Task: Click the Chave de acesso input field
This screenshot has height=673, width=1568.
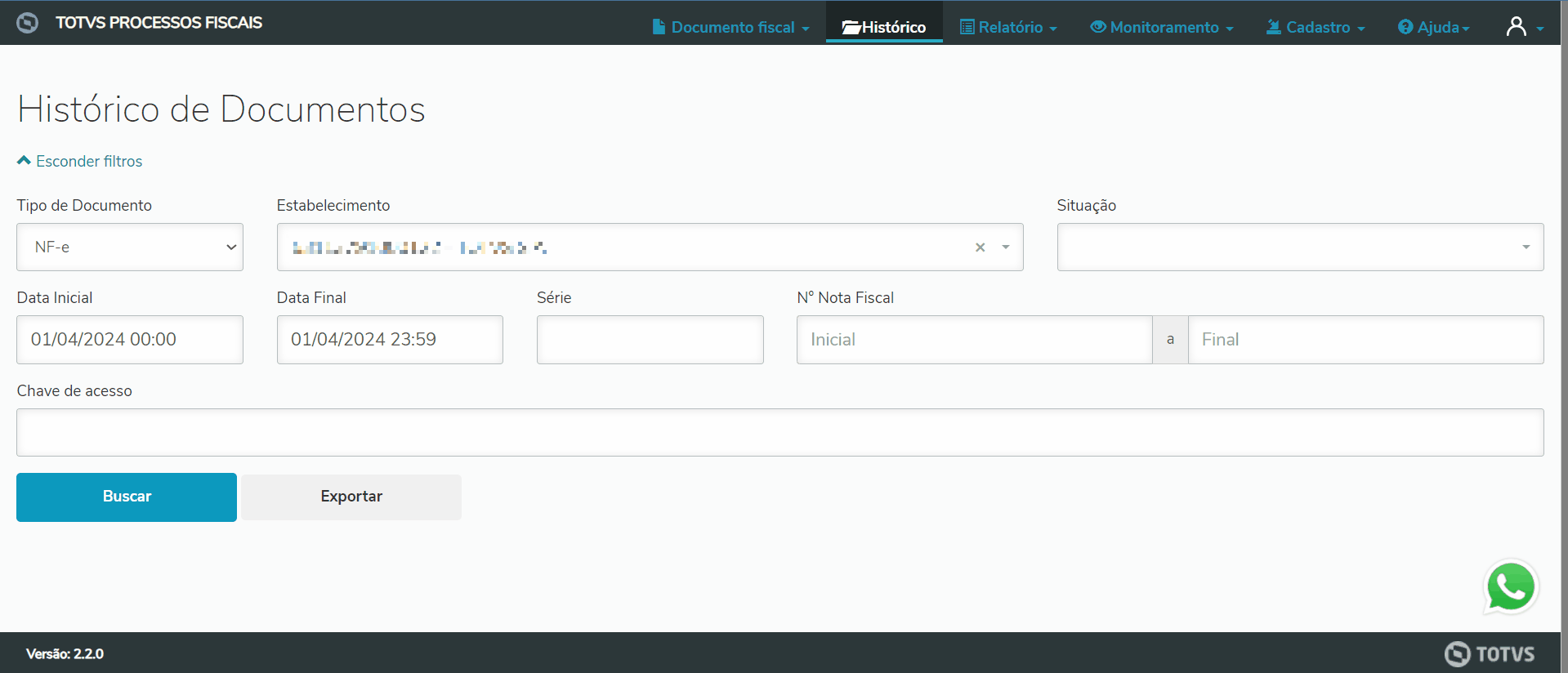Action: 780,432
